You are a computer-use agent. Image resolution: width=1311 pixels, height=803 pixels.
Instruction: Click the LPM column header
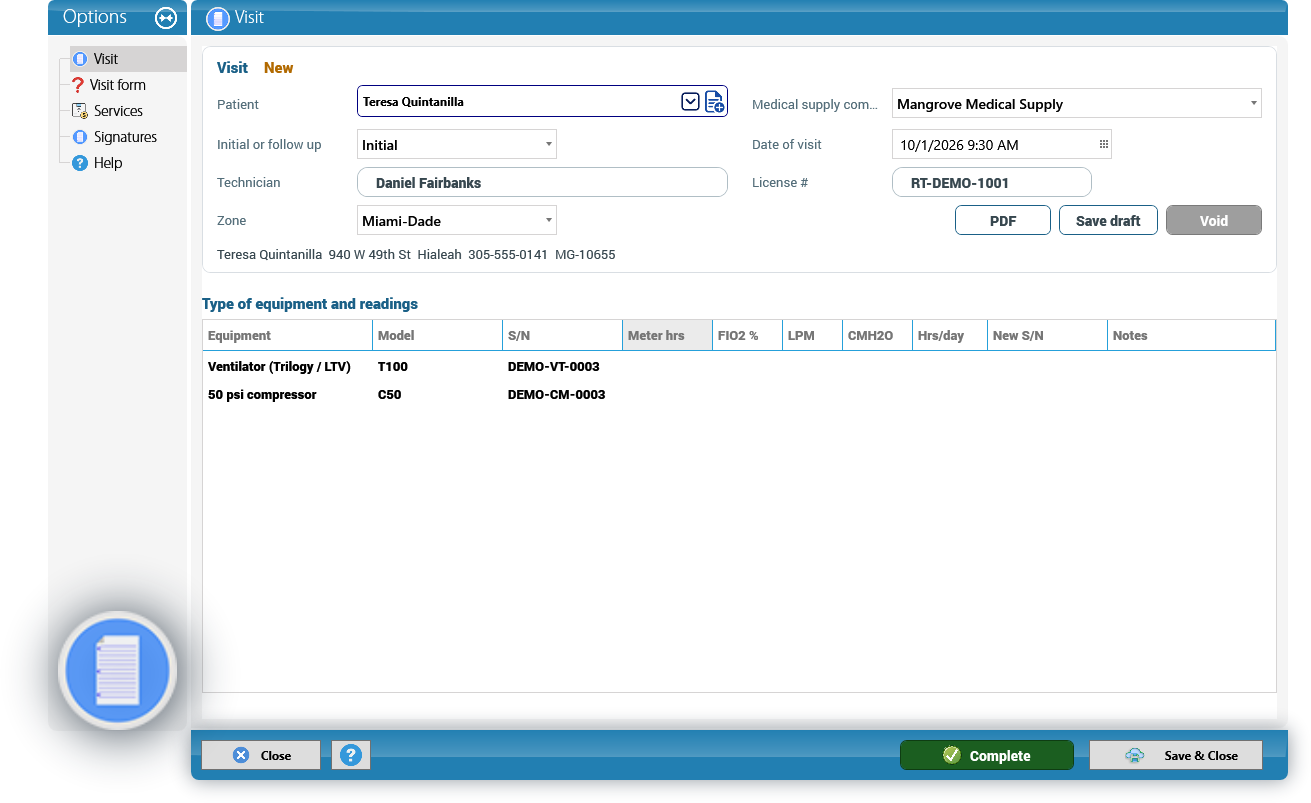pos(812,335)
